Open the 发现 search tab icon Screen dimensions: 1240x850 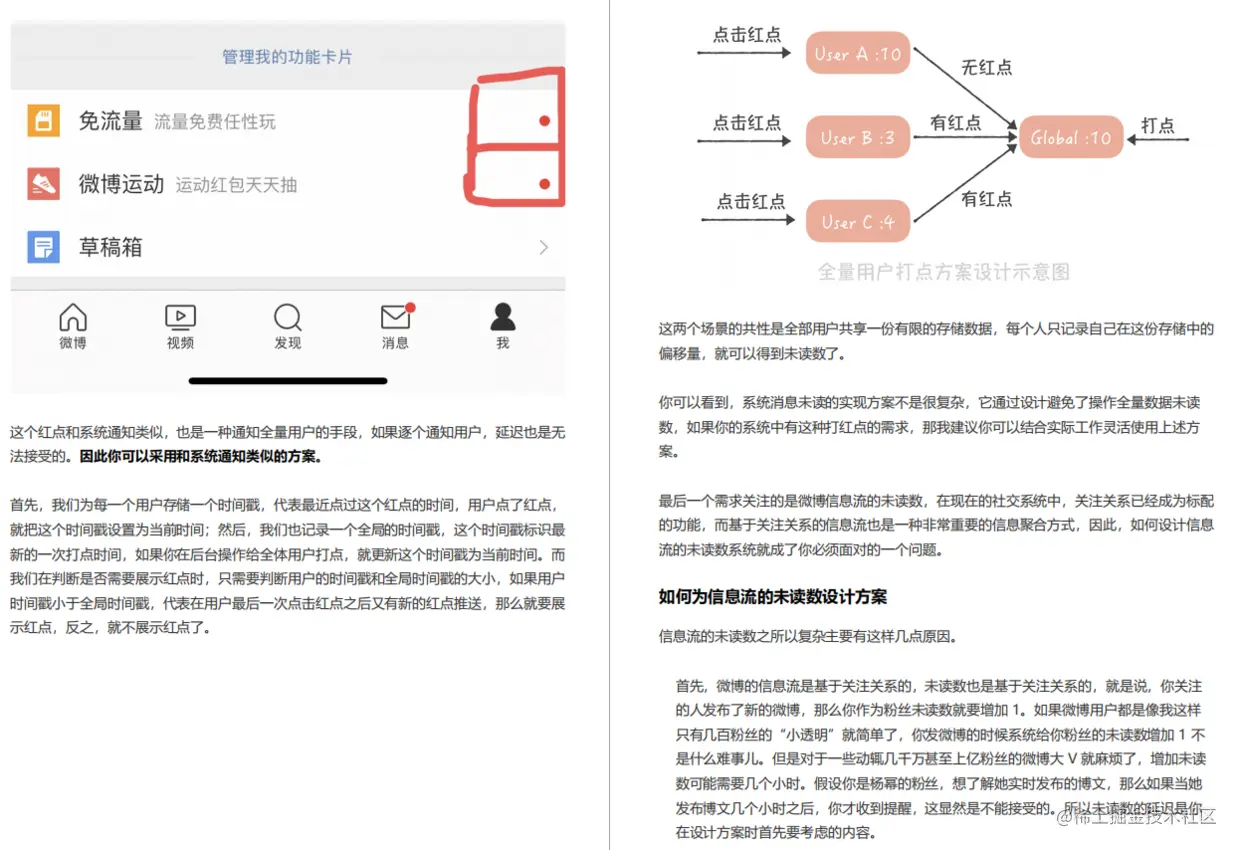tap(288, 318)
